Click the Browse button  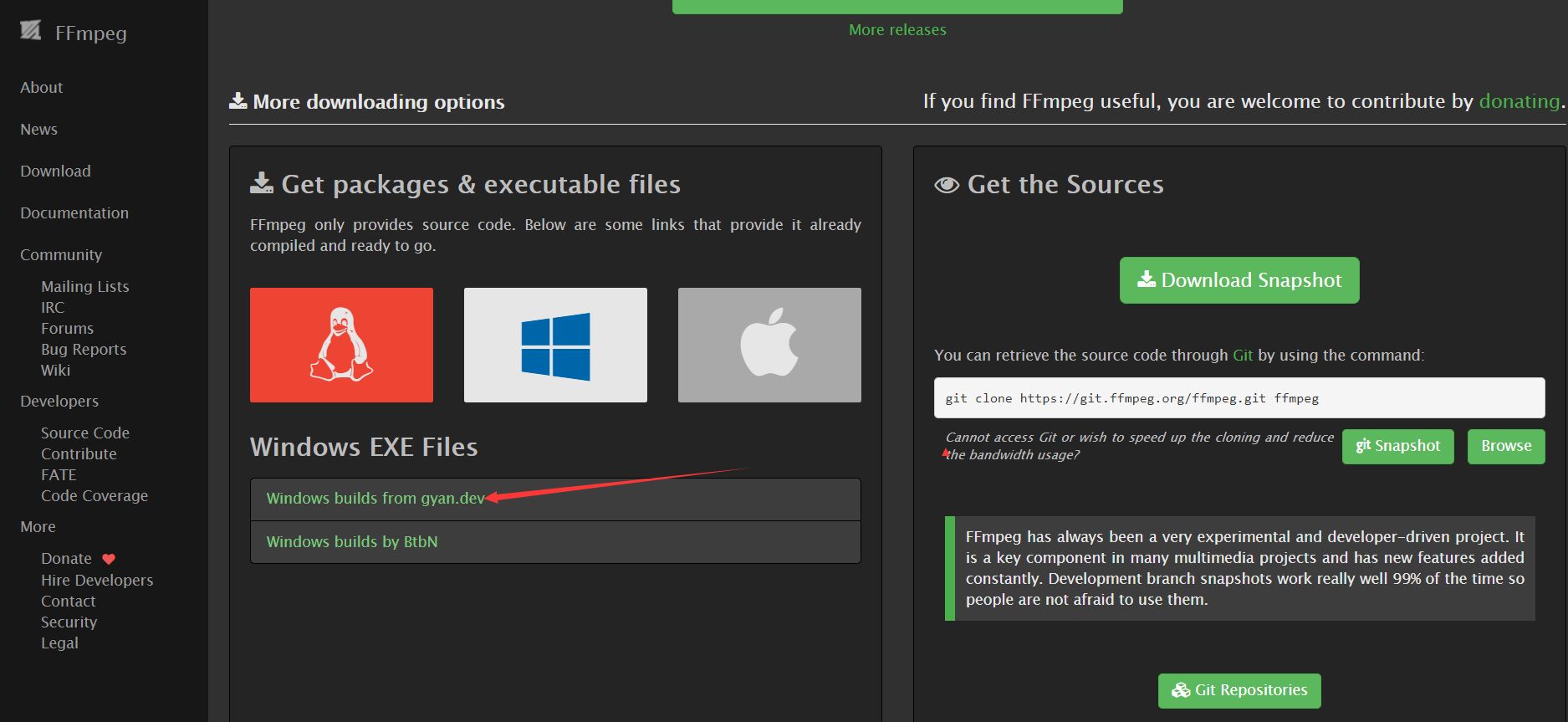pyautogui.click(x=1506, y=446)
